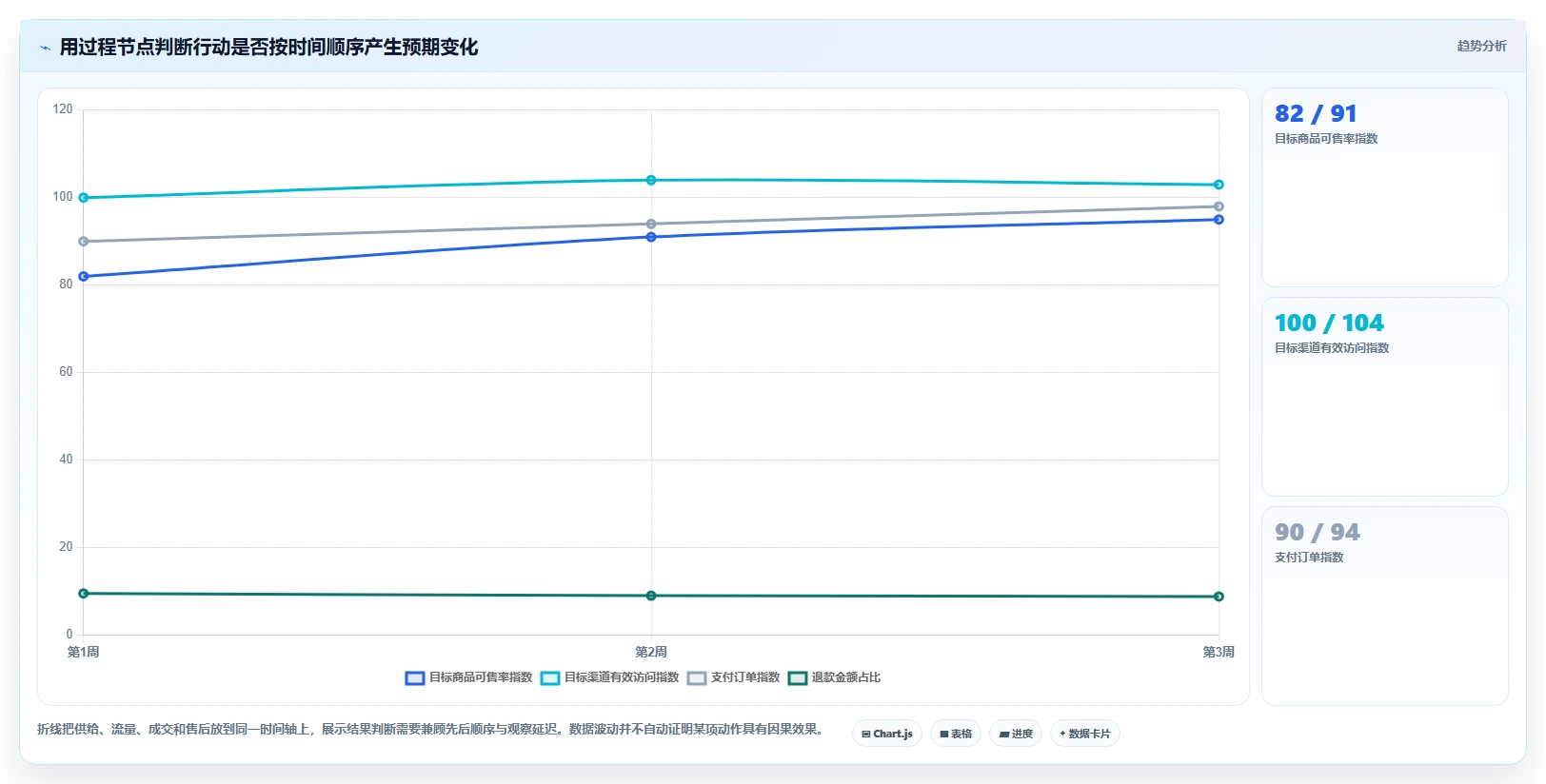Toggle the 目标商品可售率指数 legend series
Image resolution: width=1546 pixels, height=784 pixels.
point(468,677)
